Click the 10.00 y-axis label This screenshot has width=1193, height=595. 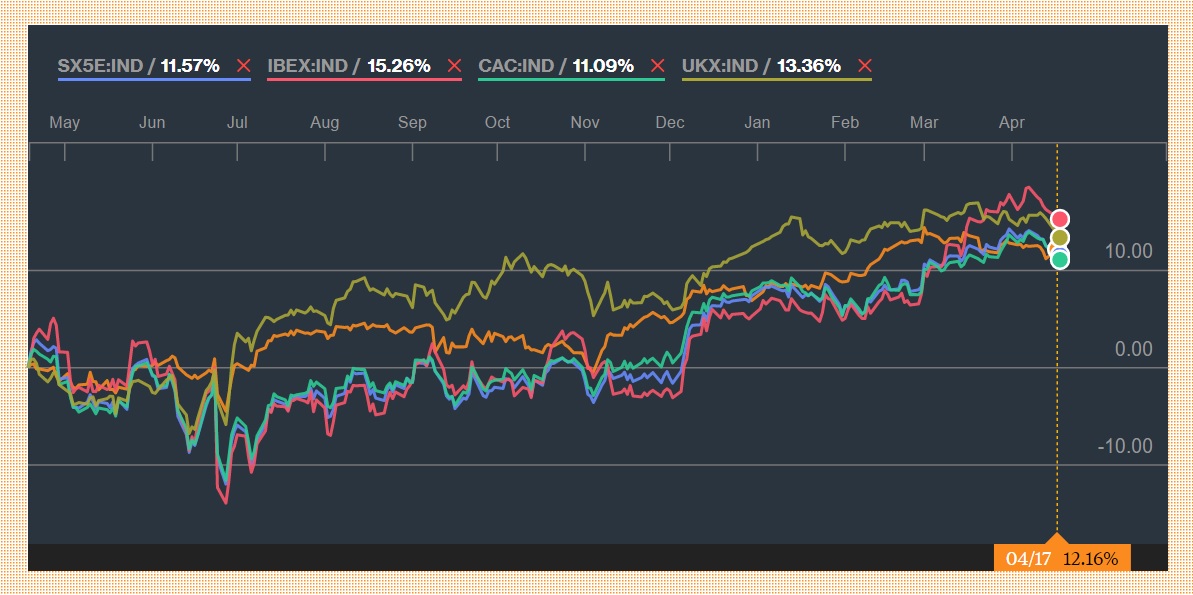[1128, 251]
